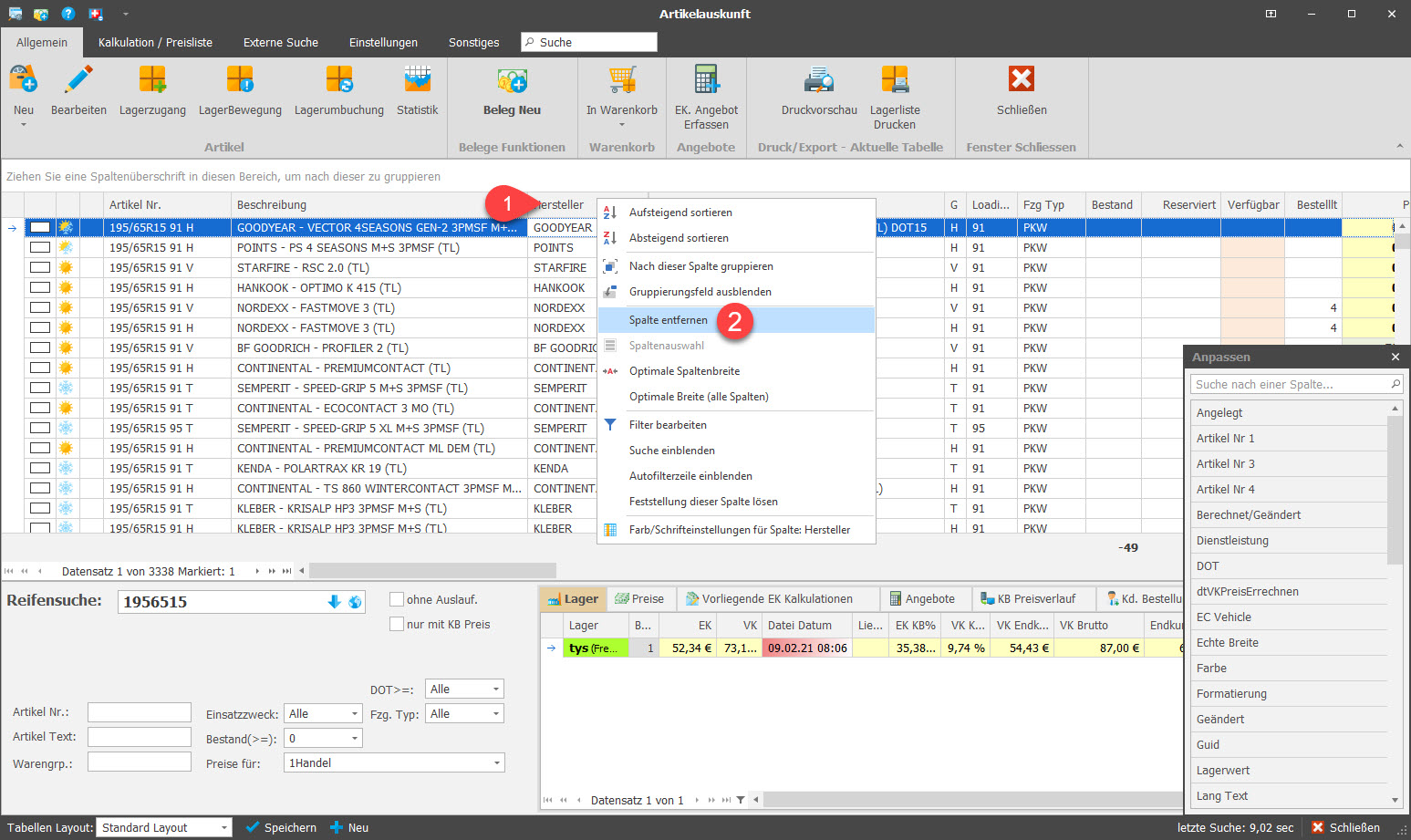Tick checkbox of GOODYEAR VECTOR 4SEASONS row
1411x840 pixels.
(x=40, y=227)
